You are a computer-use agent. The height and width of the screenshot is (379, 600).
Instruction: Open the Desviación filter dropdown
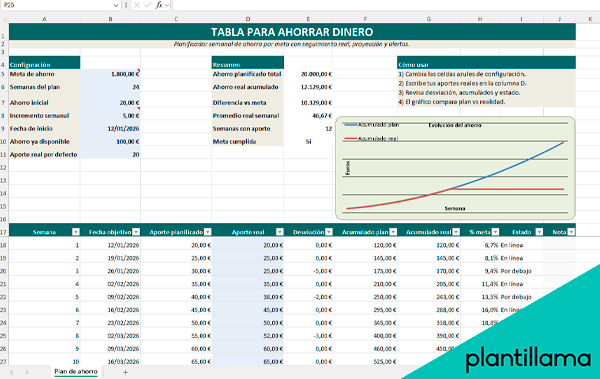(x=329, y=232)
